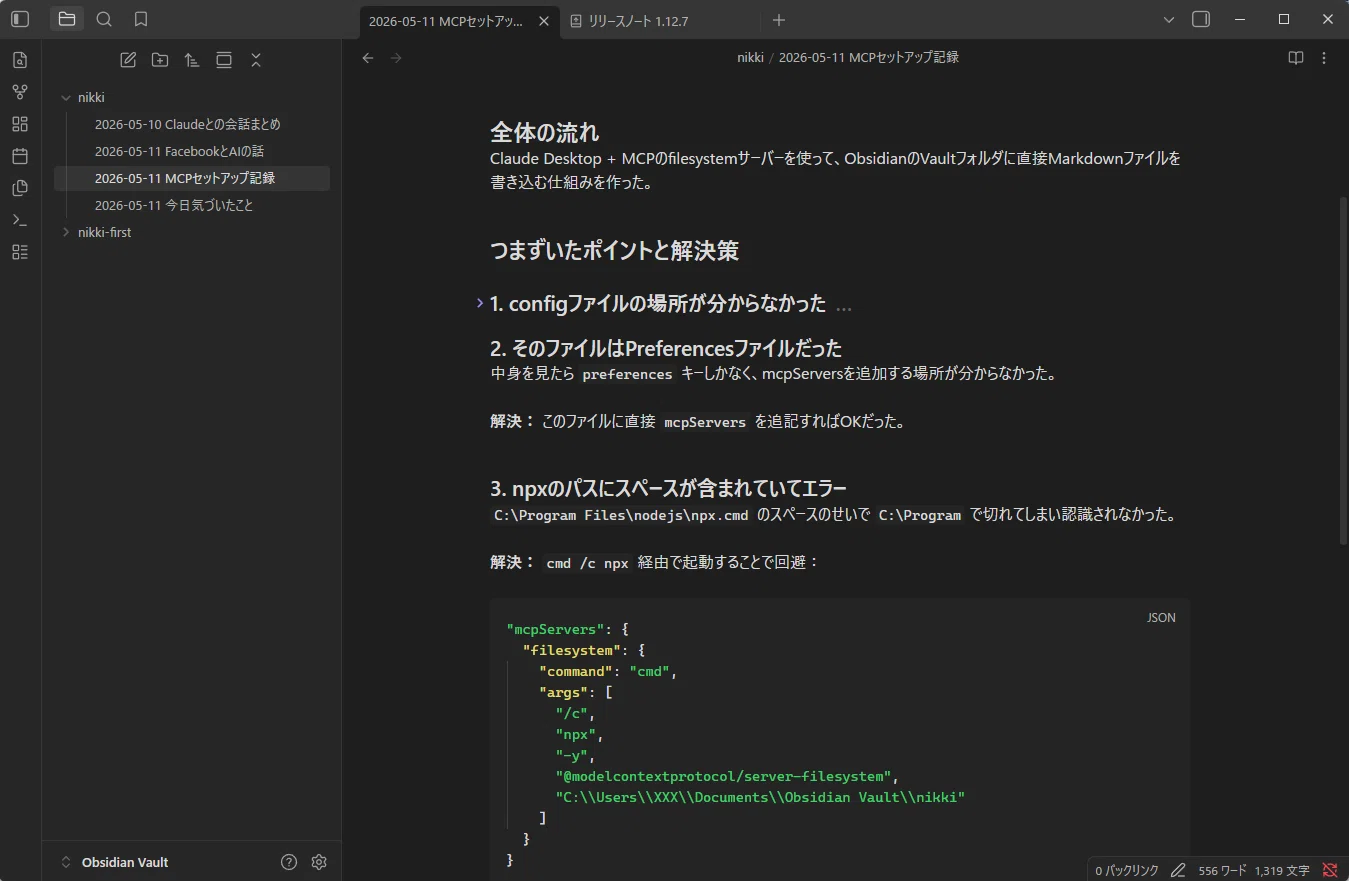Create a new note with pencil icon
The image size is (1349, 881).
tap(128, 60)
